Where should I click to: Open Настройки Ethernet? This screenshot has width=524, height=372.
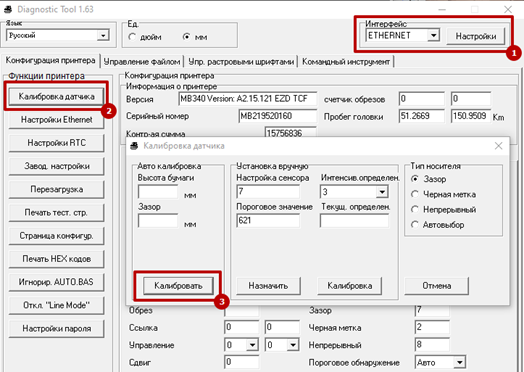56,120
